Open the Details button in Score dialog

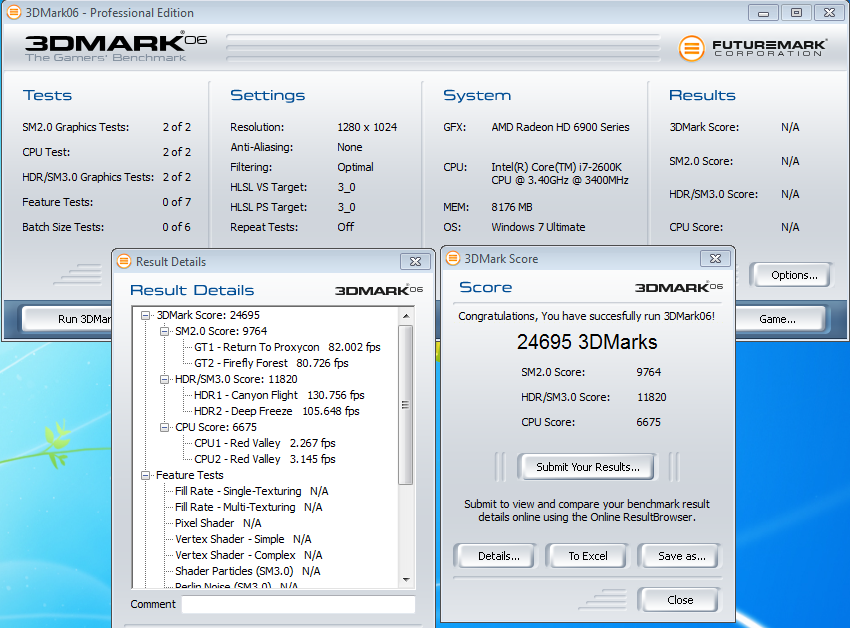(498, 556)
